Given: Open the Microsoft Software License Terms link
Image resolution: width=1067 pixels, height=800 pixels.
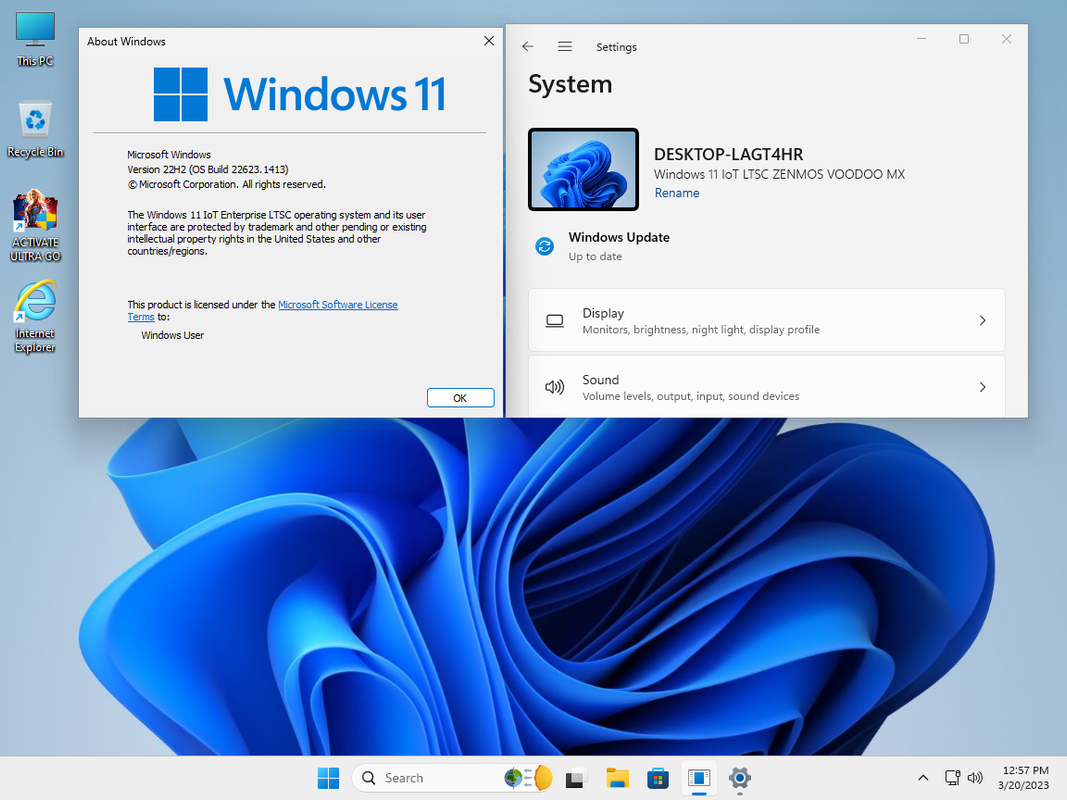Looking at the screenshot, I should click(338, 305).
